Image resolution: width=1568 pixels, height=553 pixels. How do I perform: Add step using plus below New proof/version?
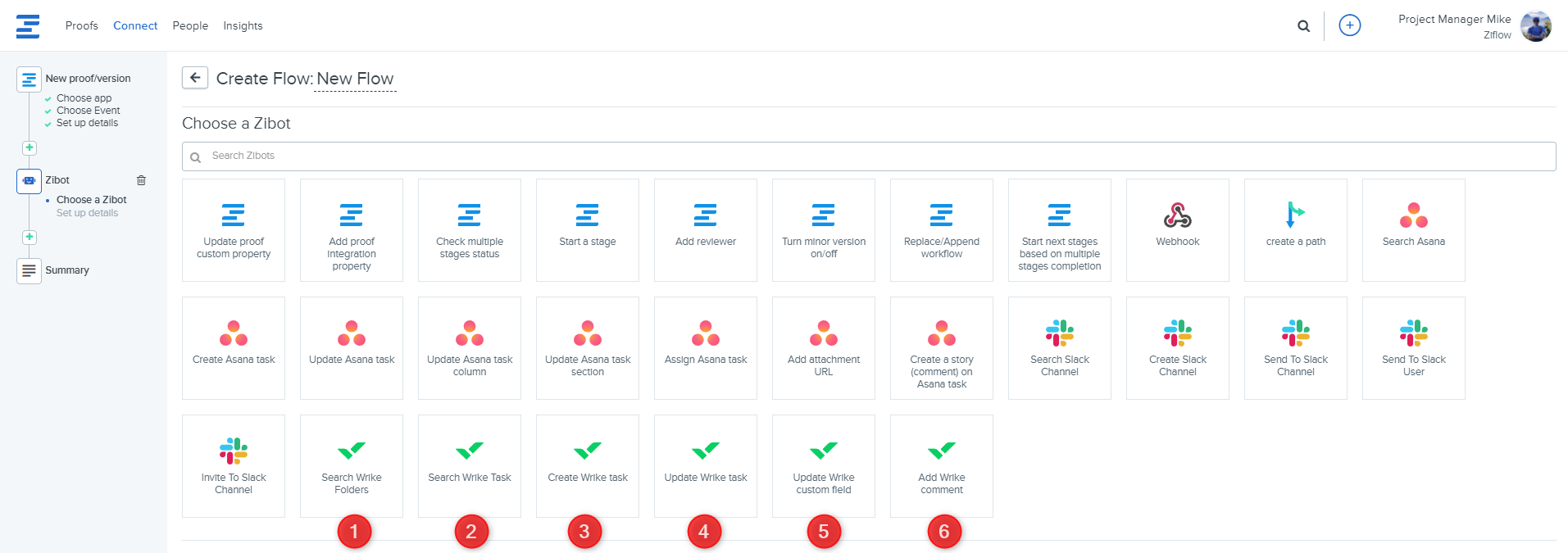pyautogui.click(x=30, y=148)
